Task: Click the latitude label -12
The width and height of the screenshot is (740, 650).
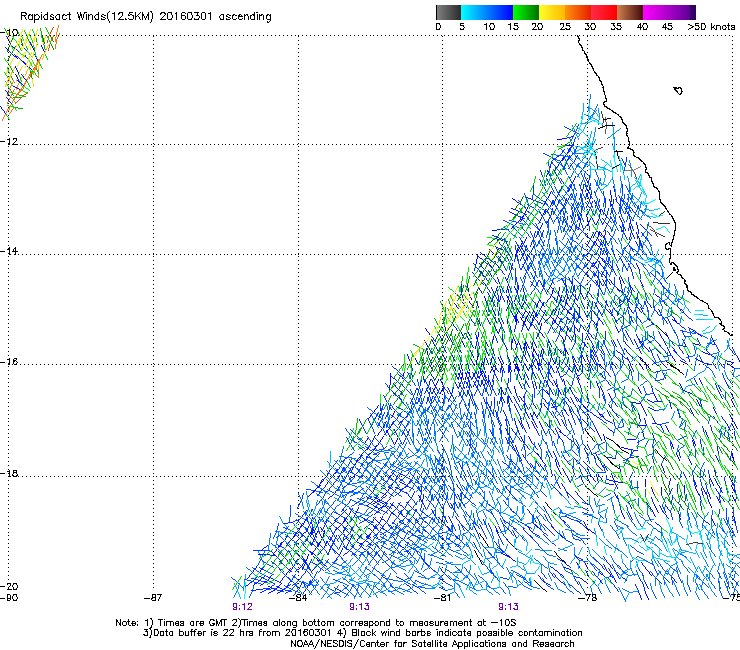Action: 10,141
